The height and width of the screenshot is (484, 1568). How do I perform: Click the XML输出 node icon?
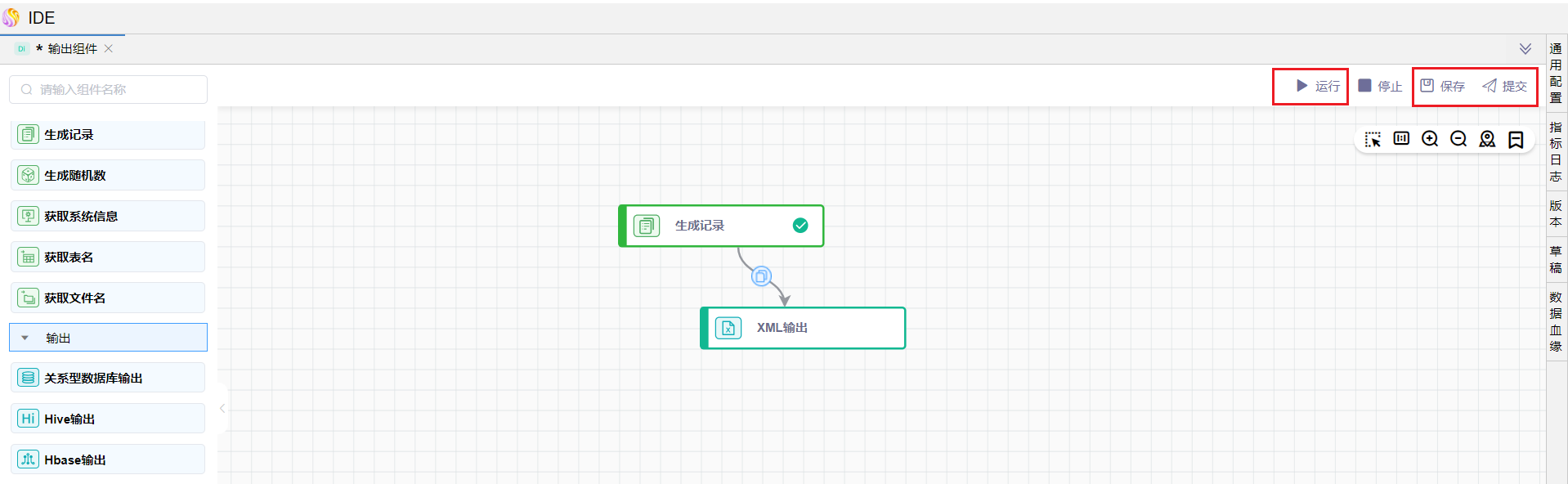(728, 328)
